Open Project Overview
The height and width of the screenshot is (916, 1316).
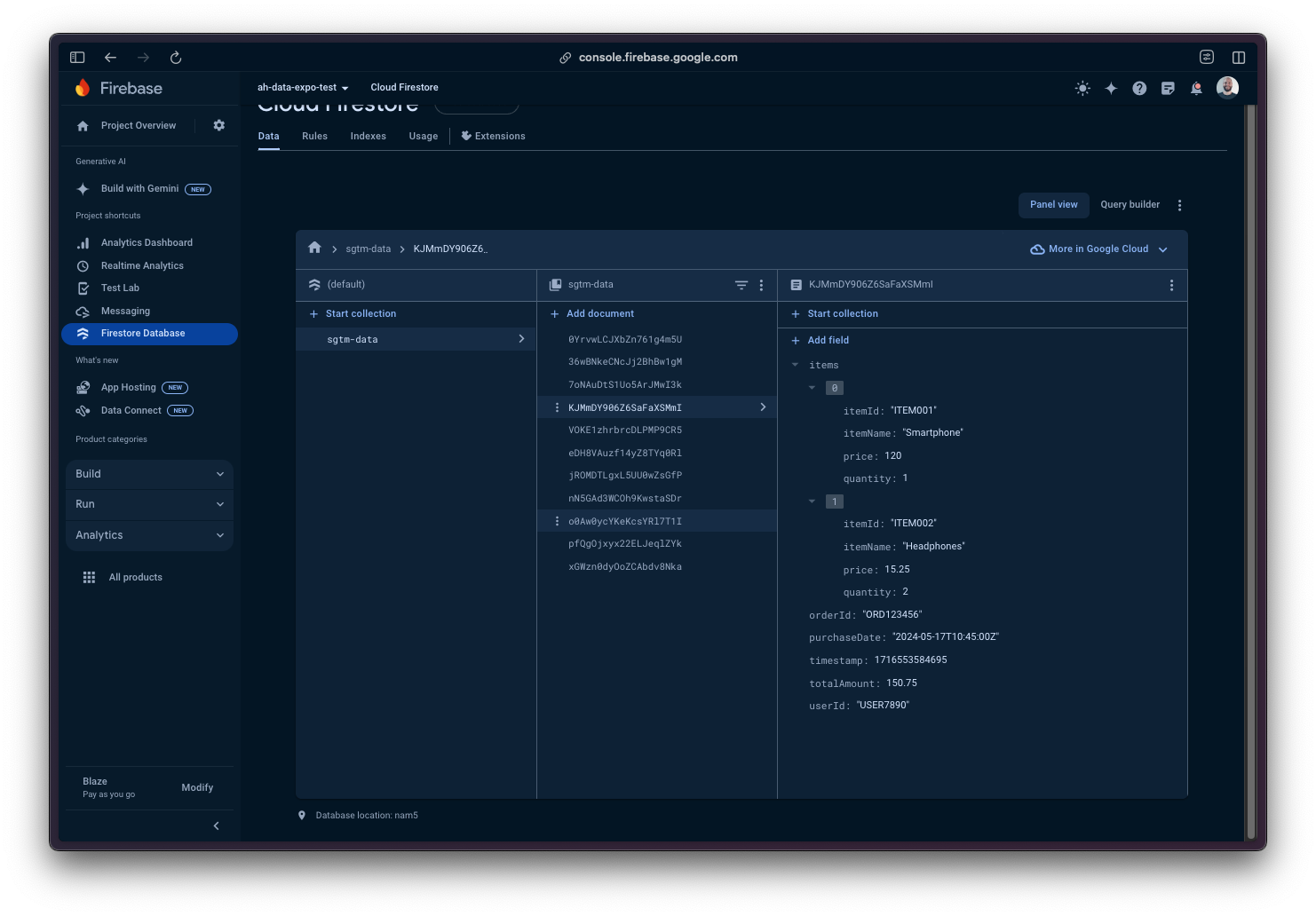click(138, 126)
